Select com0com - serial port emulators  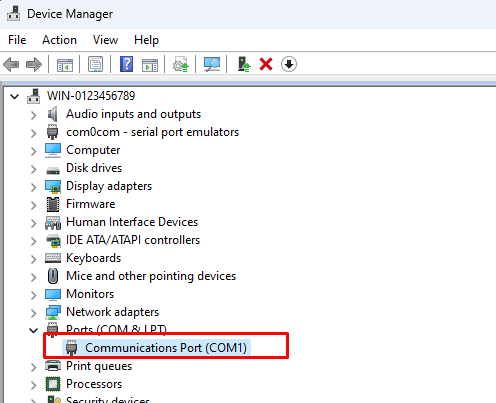coord(152,132)
